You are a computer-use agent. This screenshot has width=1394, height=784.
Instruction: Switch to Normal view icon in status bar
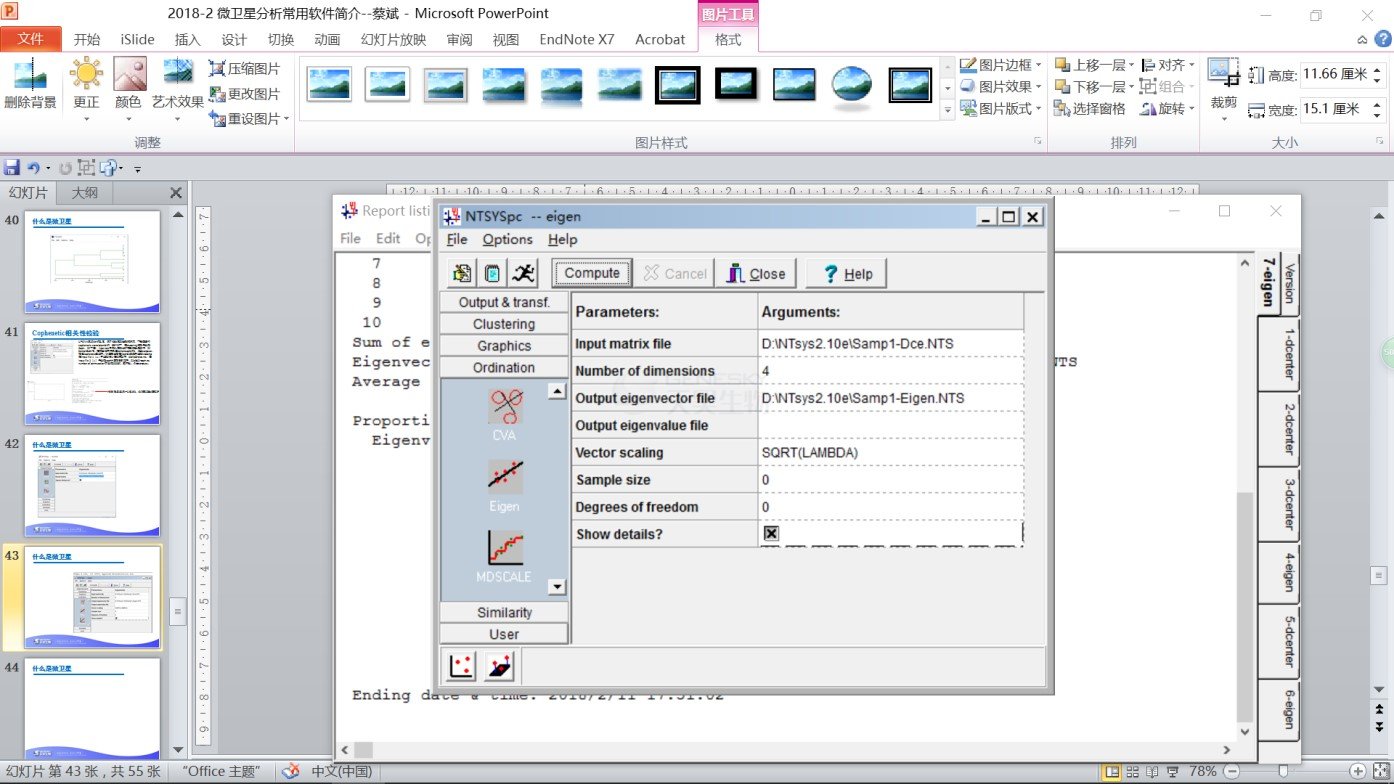coord(1110,771)
